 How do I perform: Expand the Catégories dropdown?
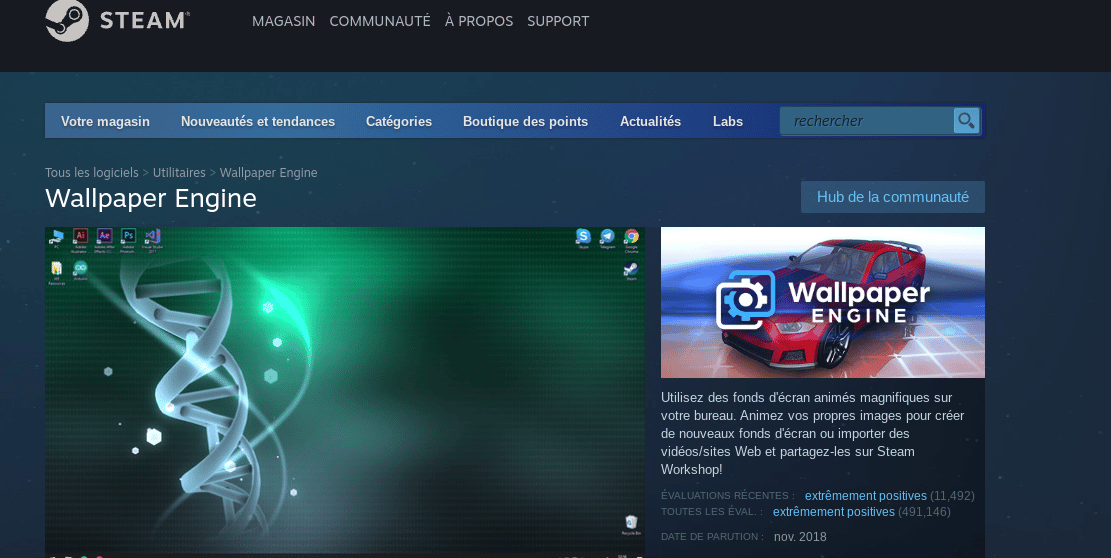tap(399, 121)
